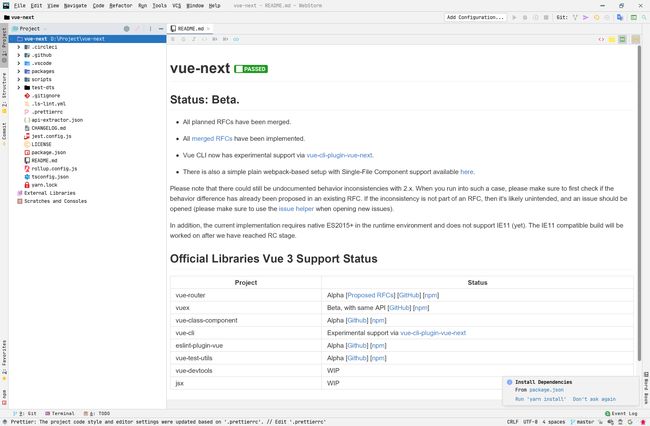Click the .gitignore red diamond icon
This screenshot has height=426, width=650.
click(x=27, y=96)
